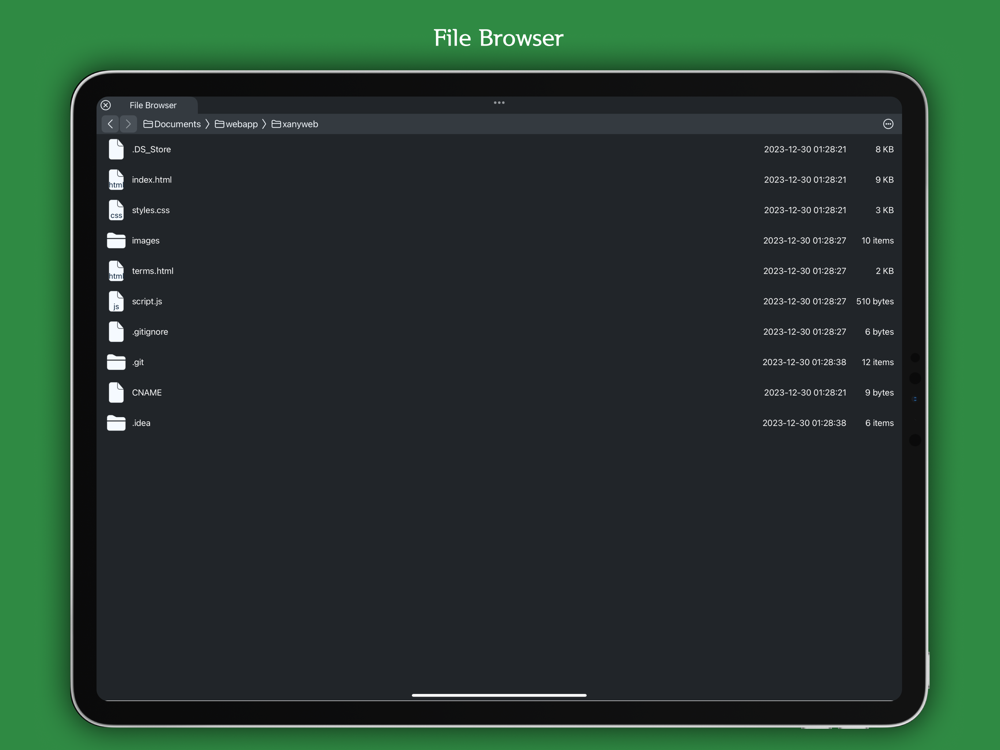This screenshot has width=1000, height=750.
Task: Tap the home indicator bar
Action: tap(499, 695)
